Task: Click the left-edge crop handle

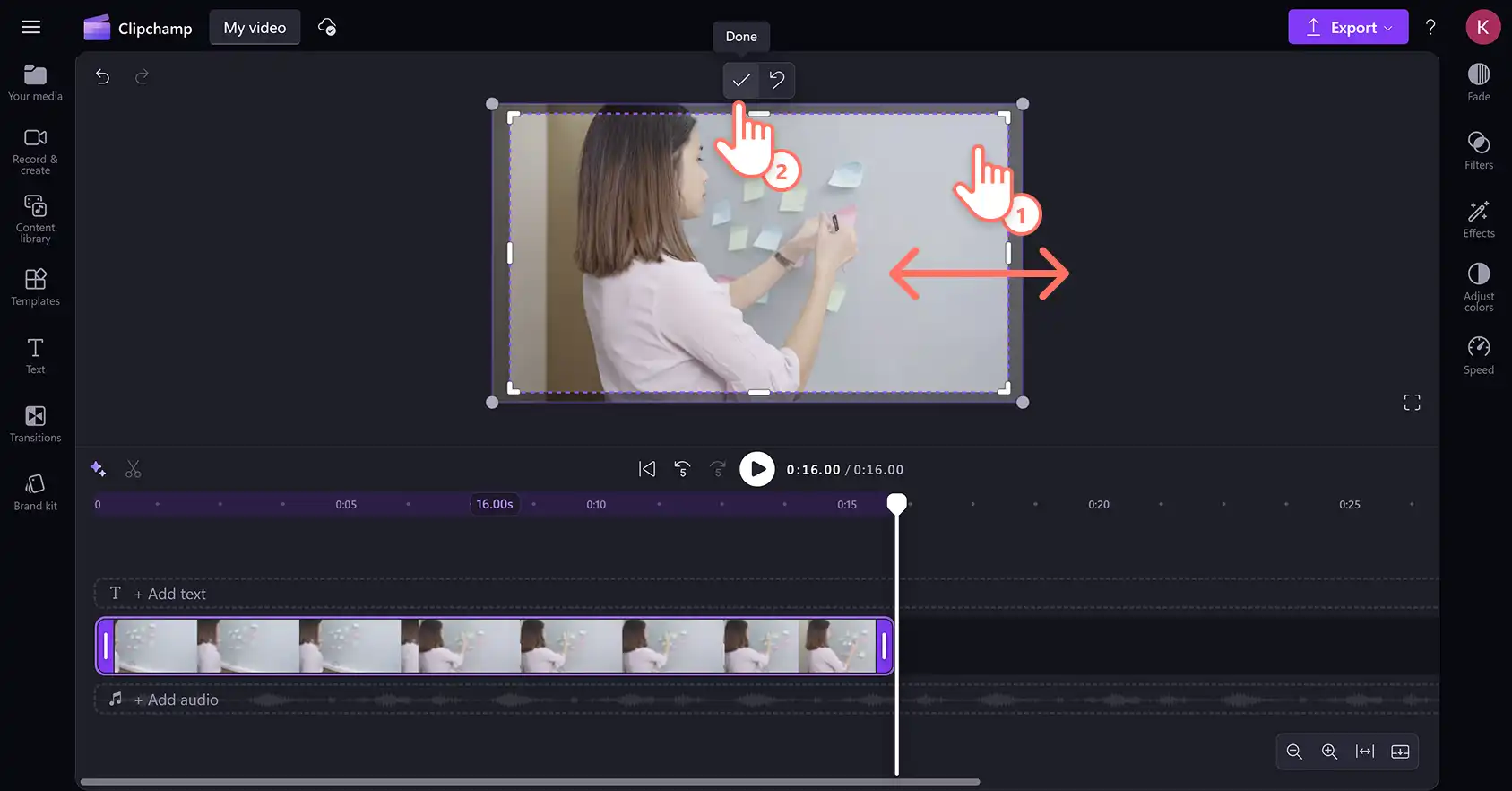Action: 510,253
